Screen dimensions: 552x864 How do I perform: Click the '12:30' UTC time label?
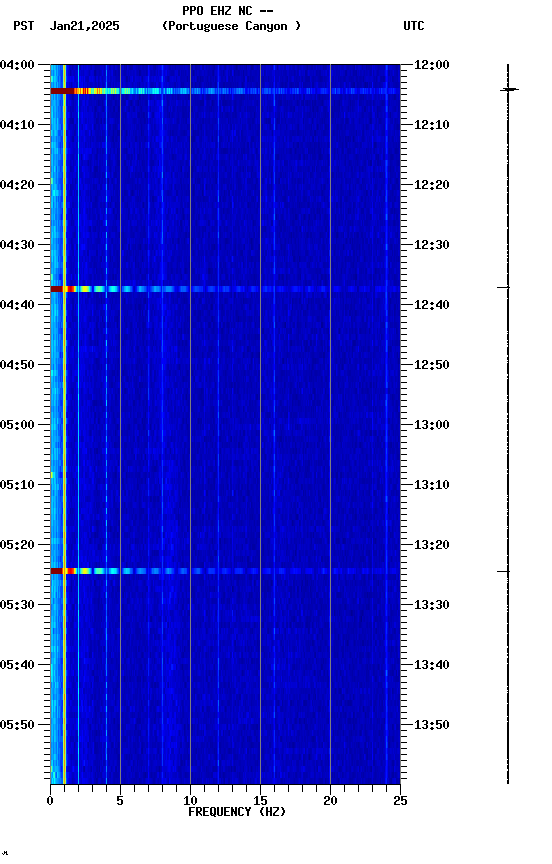pyautogui.click(x=432, y=245)
